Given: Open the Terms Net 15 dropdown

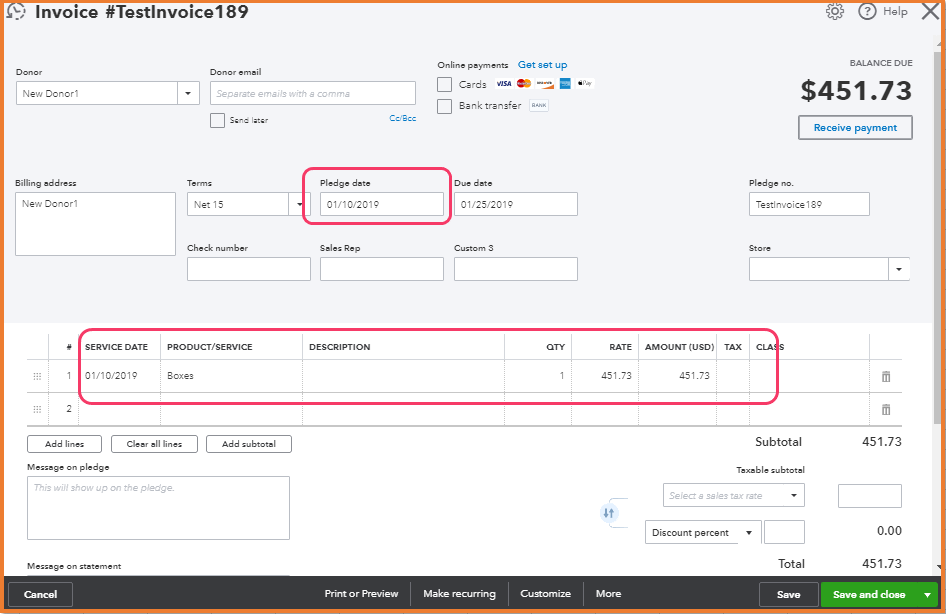Looking at the screenshot, I should point(299,204).
